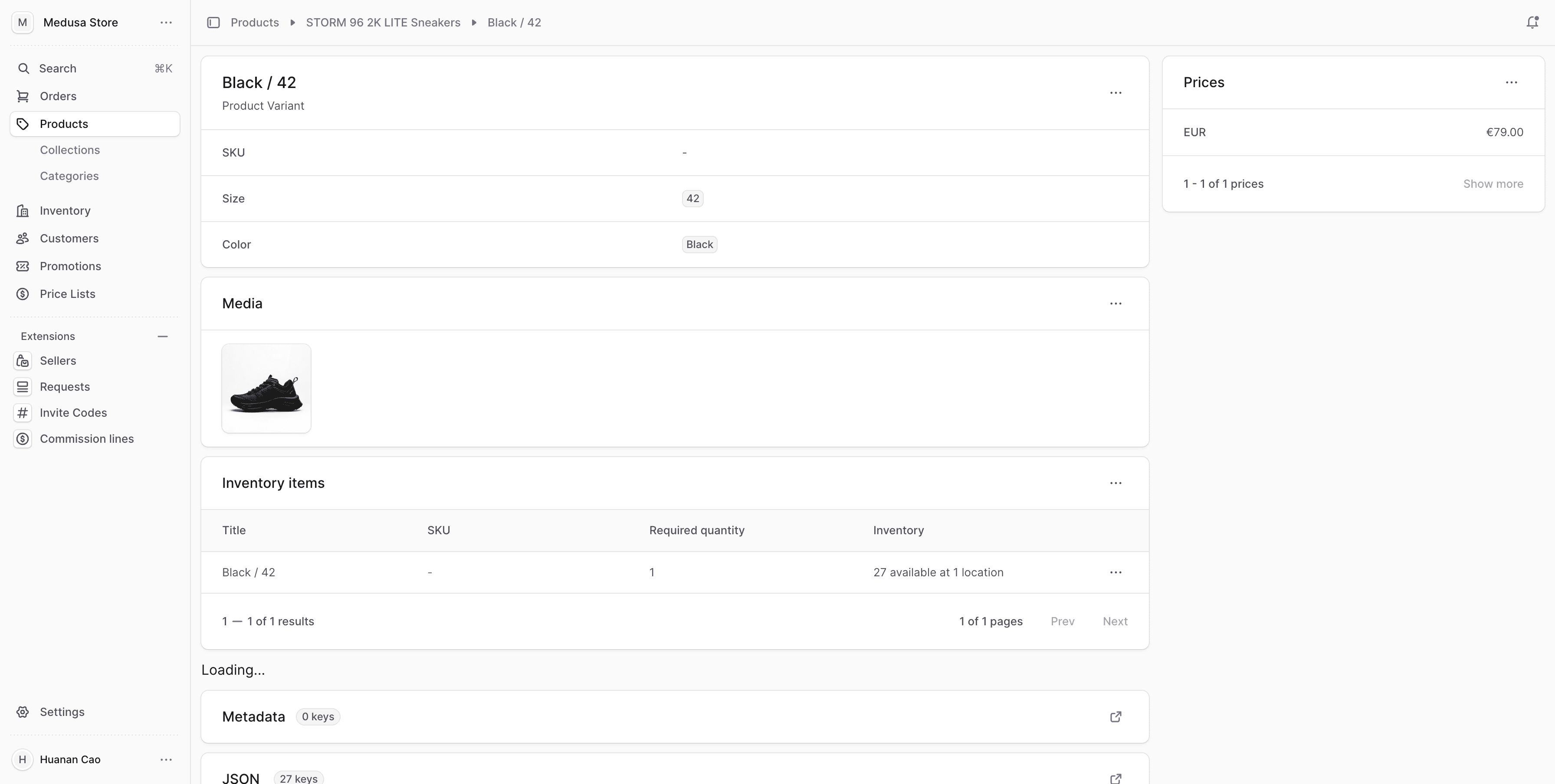1555x784 pixels.
Task: Open the black sneaker media thumbnail
Action: tap(266, 389)
